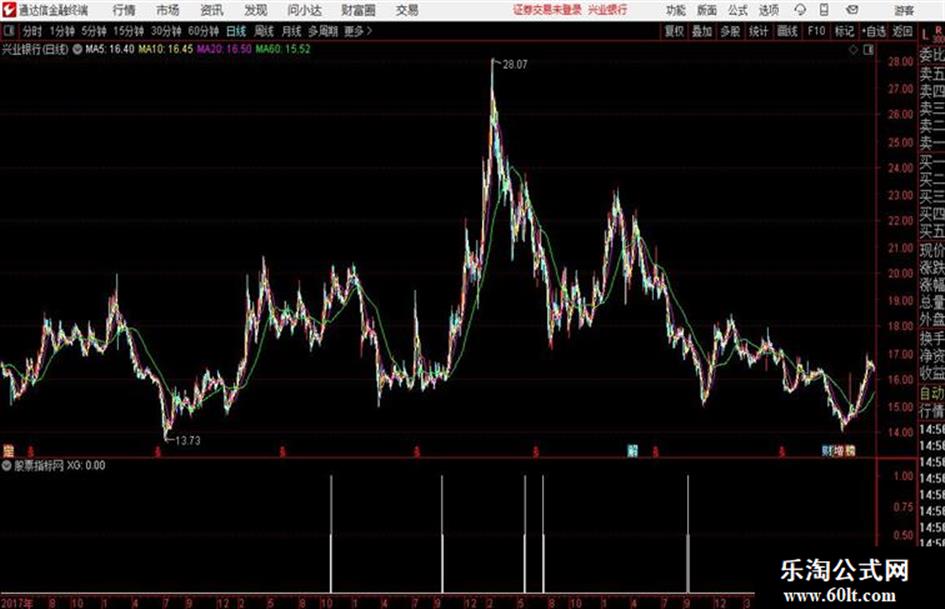Click the MA5: 16.40 value

click(x=110, y=49)
